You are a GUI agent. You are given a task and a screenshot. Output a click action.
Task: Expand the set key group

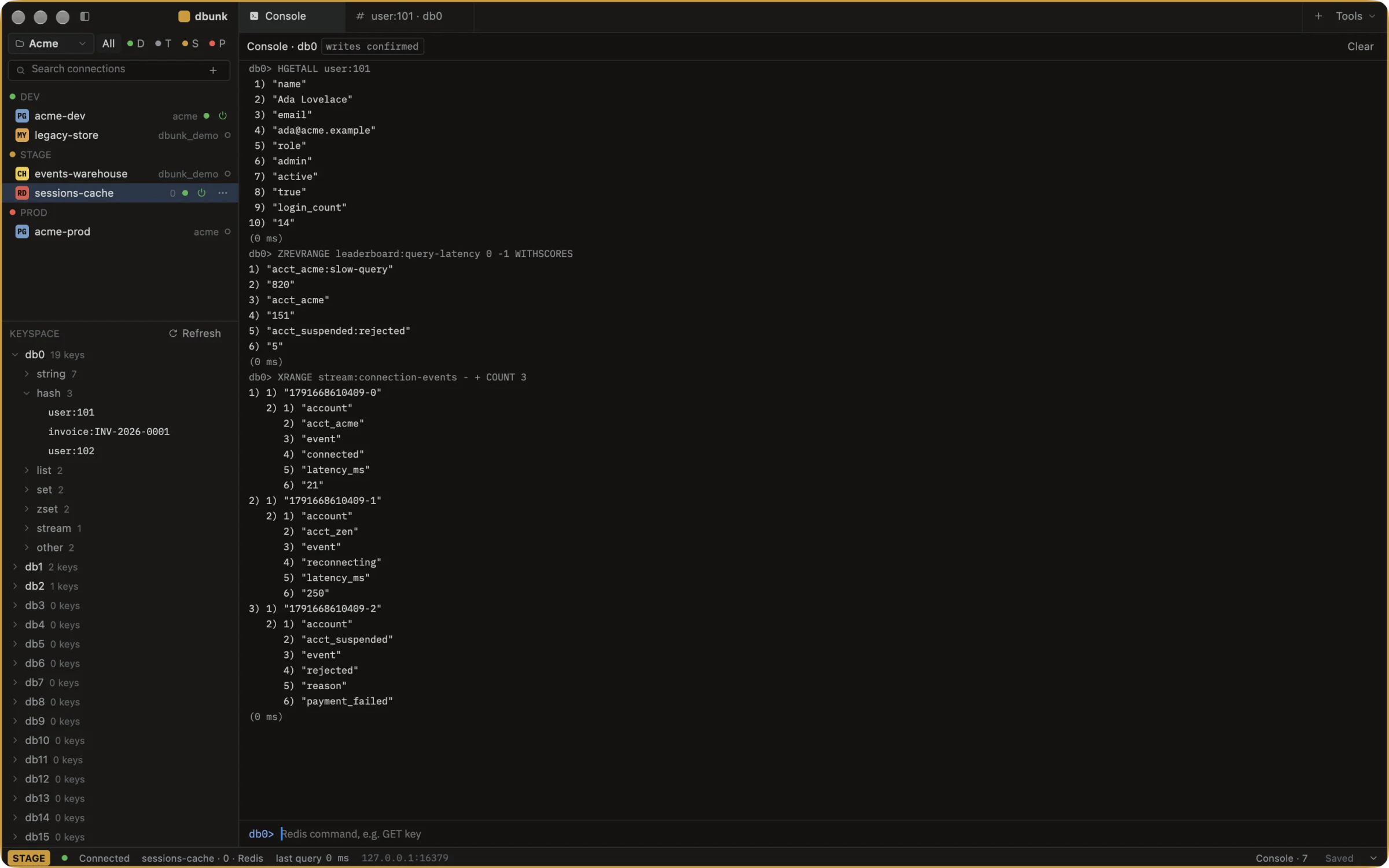pyautogui.click(x=27, y=490)
